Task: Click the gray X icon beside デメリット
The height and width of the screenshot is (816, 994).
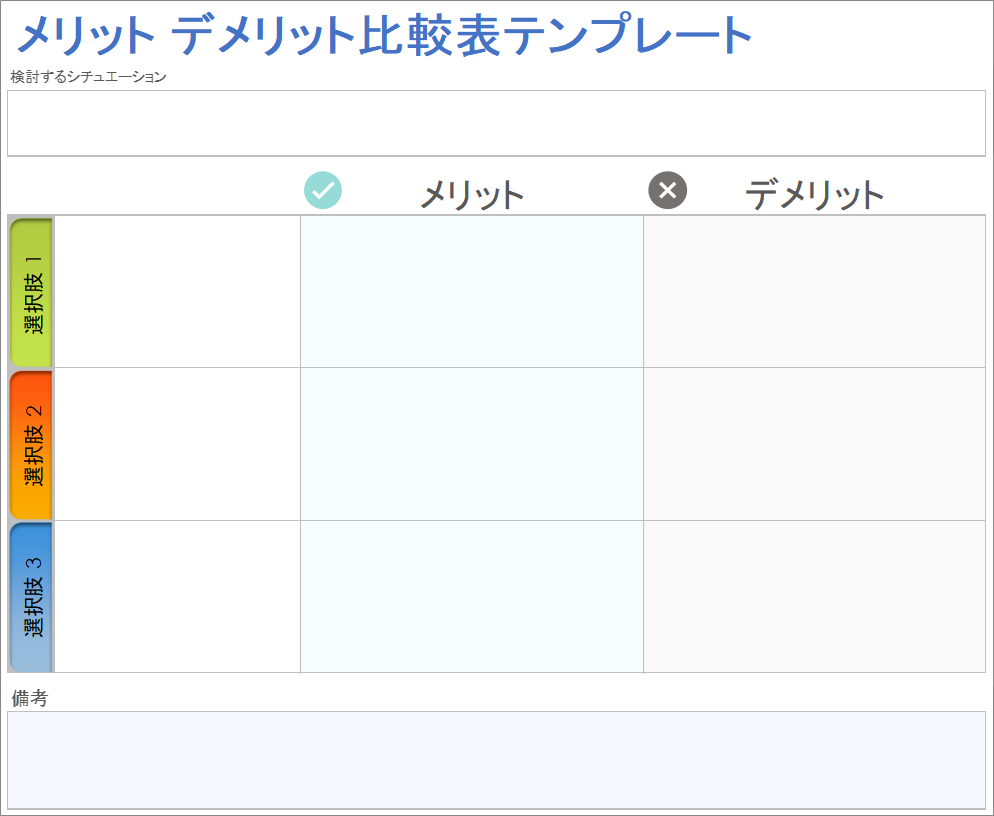Action: 668,190
